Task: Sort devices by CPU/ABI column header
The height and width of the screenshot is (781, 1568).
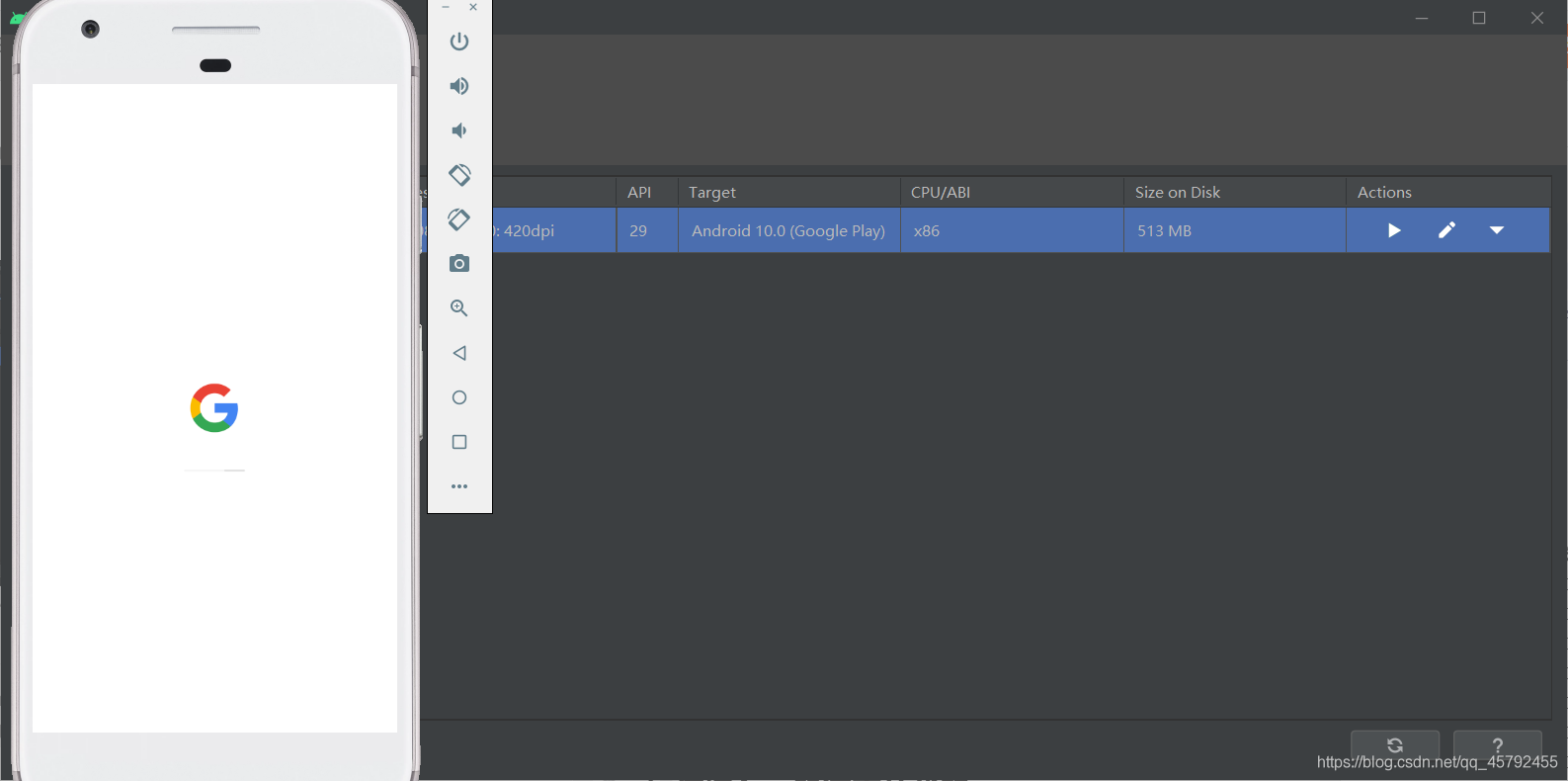Action: pyautogui.click(x=1012, y=193)
